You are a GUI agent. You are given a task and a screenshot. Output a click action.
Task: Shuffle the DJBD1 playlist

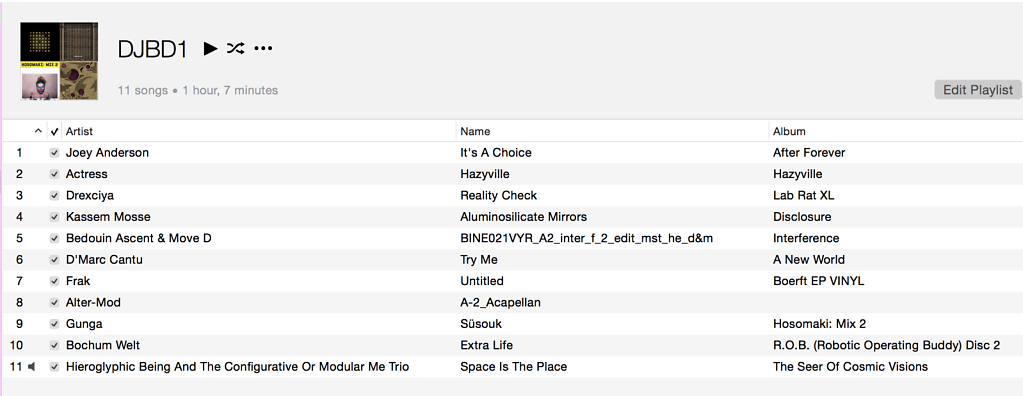pyautogui.click(x=236, y=48)
